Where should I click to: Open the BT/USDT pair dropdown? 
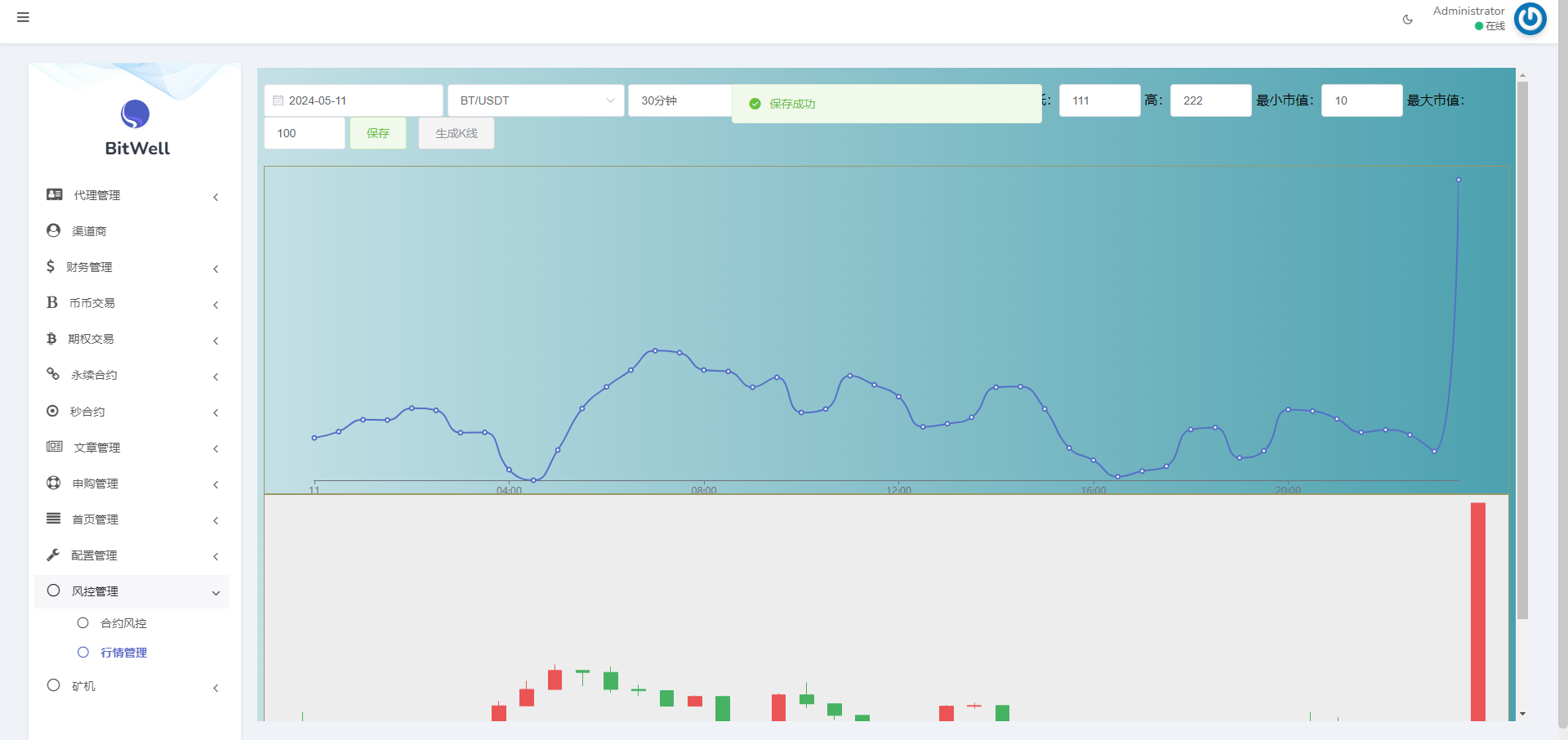point(536,100)
